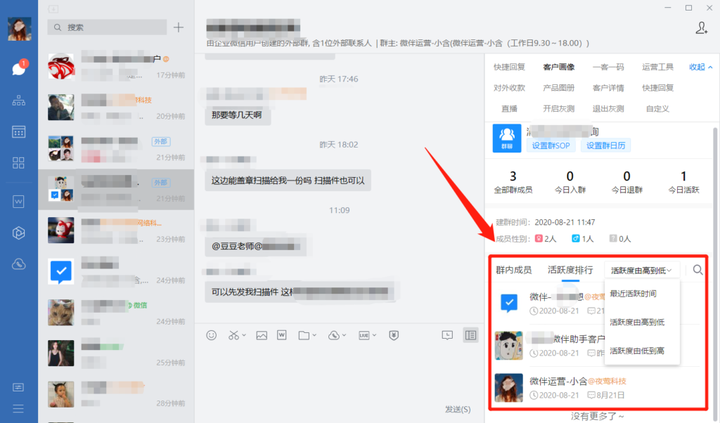
Task: Click the folder file icon in chat toolbar
Action: pyautogui.click(x=304, y=335)
